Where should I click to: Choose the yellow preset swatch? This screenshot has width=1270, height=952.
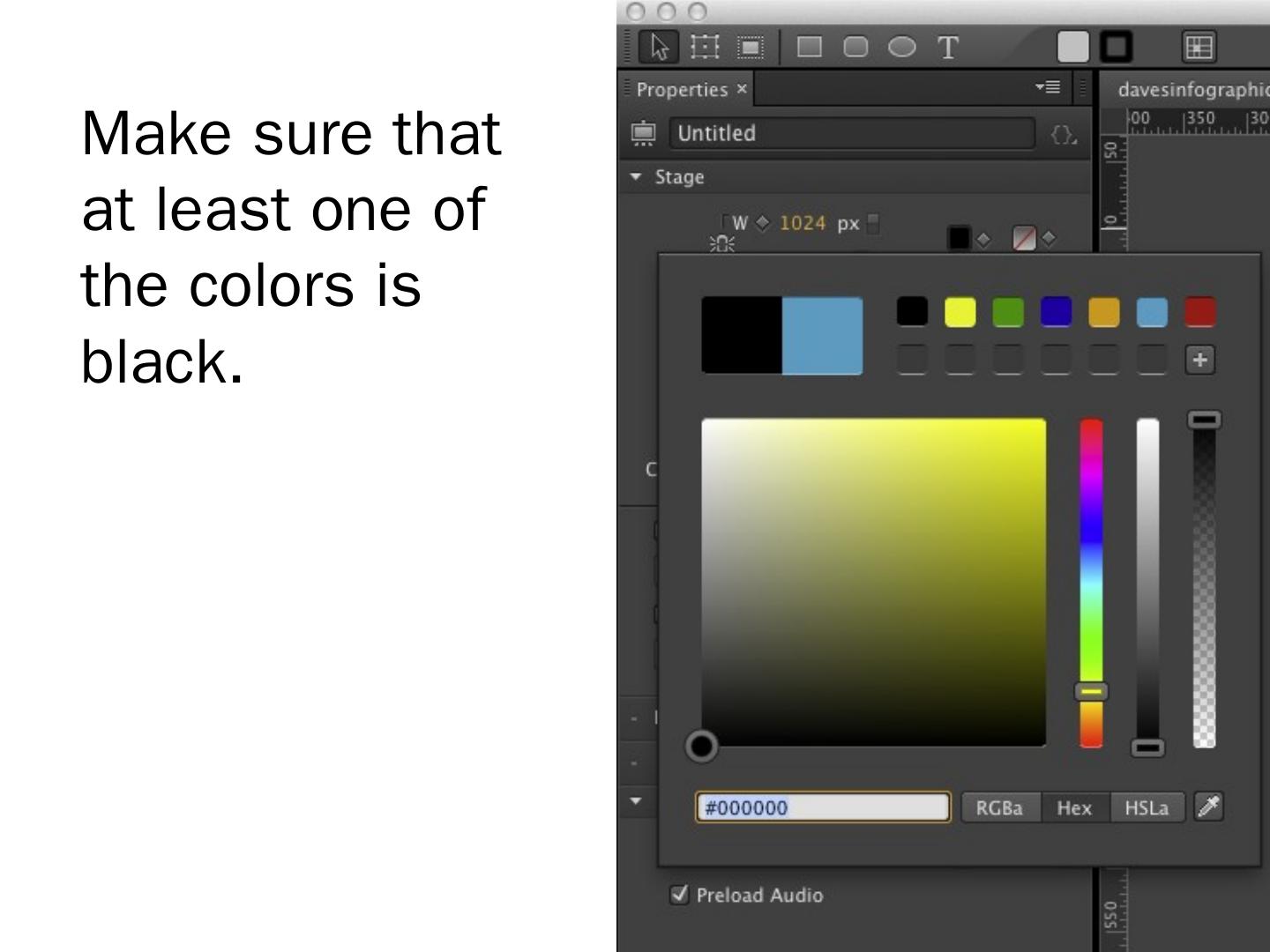click(960, 312)
